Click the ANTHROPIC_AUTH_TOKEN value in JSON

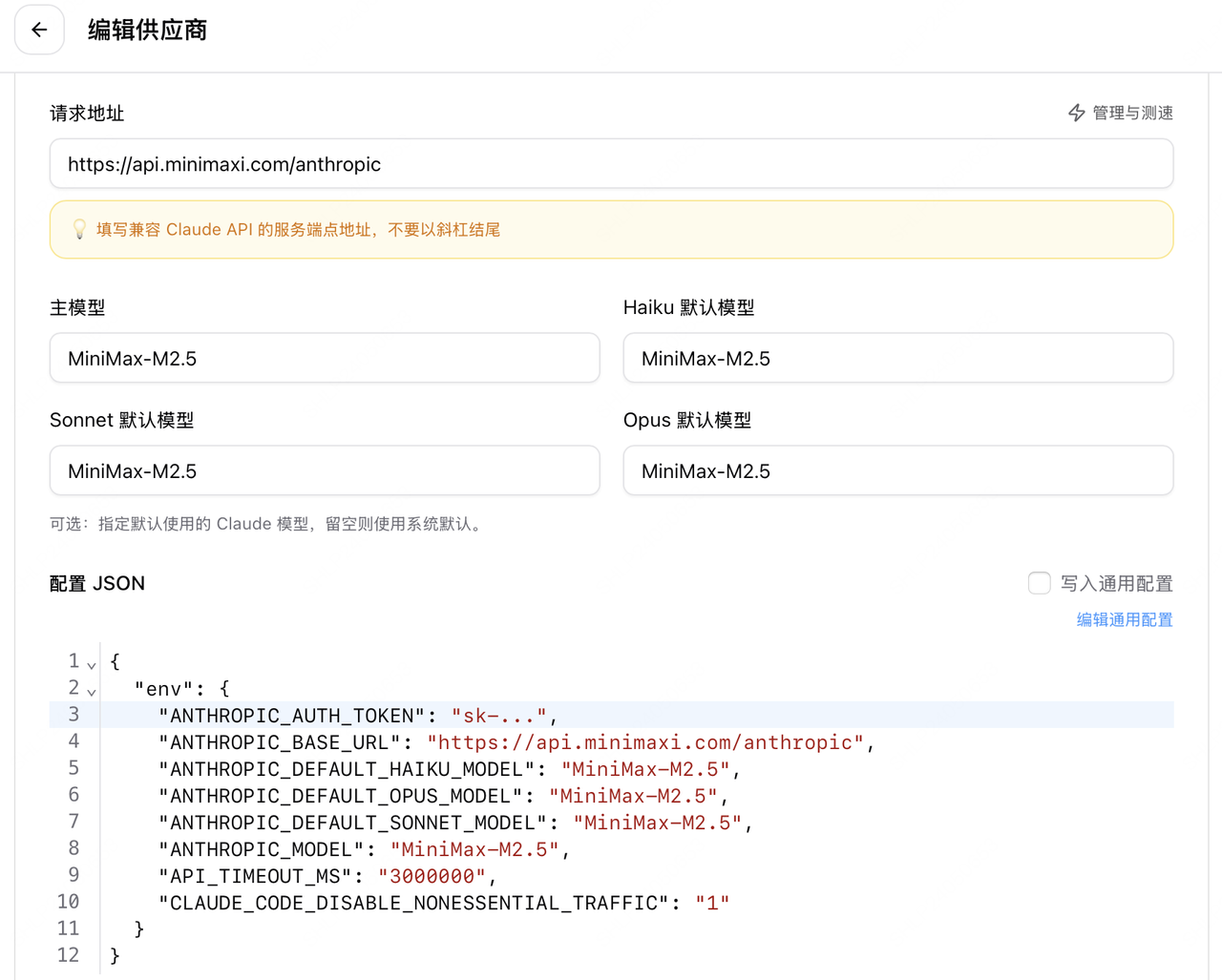[498, 716]
